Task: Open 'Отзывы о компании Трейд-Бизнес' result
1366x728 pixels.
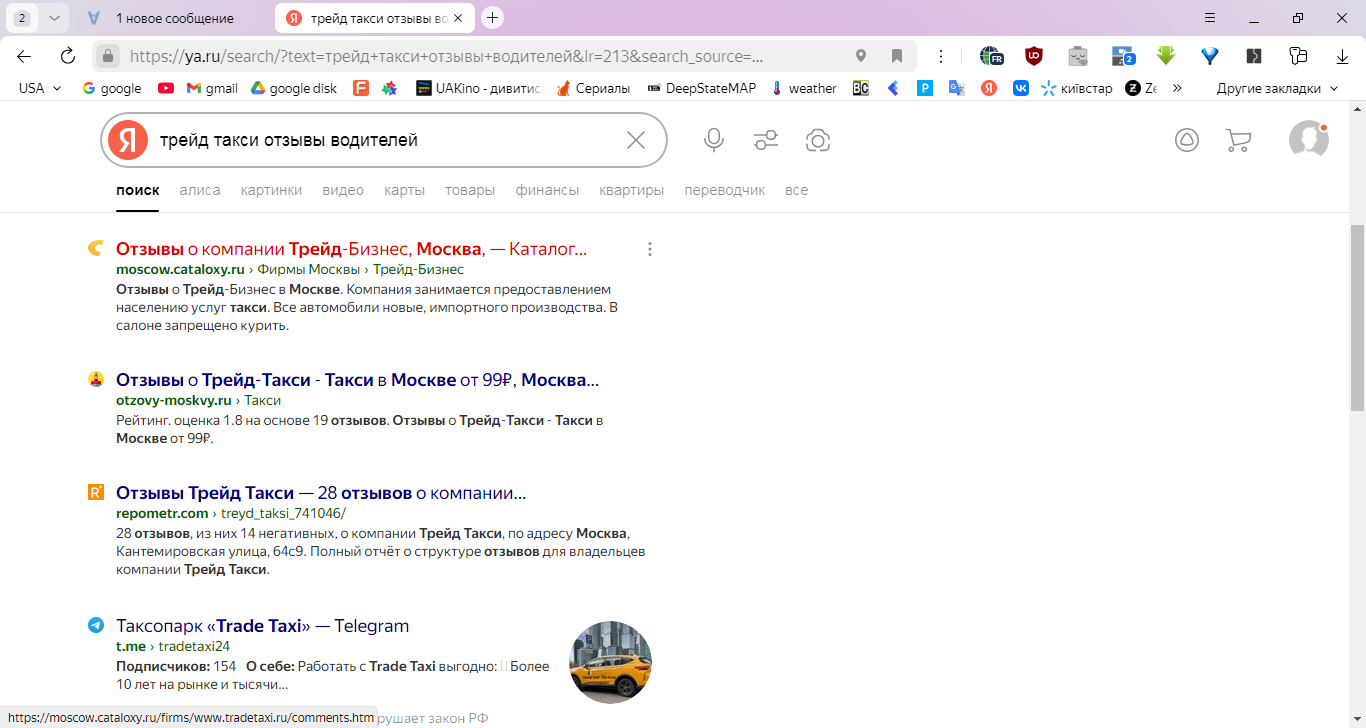Action: click(352, 249)
